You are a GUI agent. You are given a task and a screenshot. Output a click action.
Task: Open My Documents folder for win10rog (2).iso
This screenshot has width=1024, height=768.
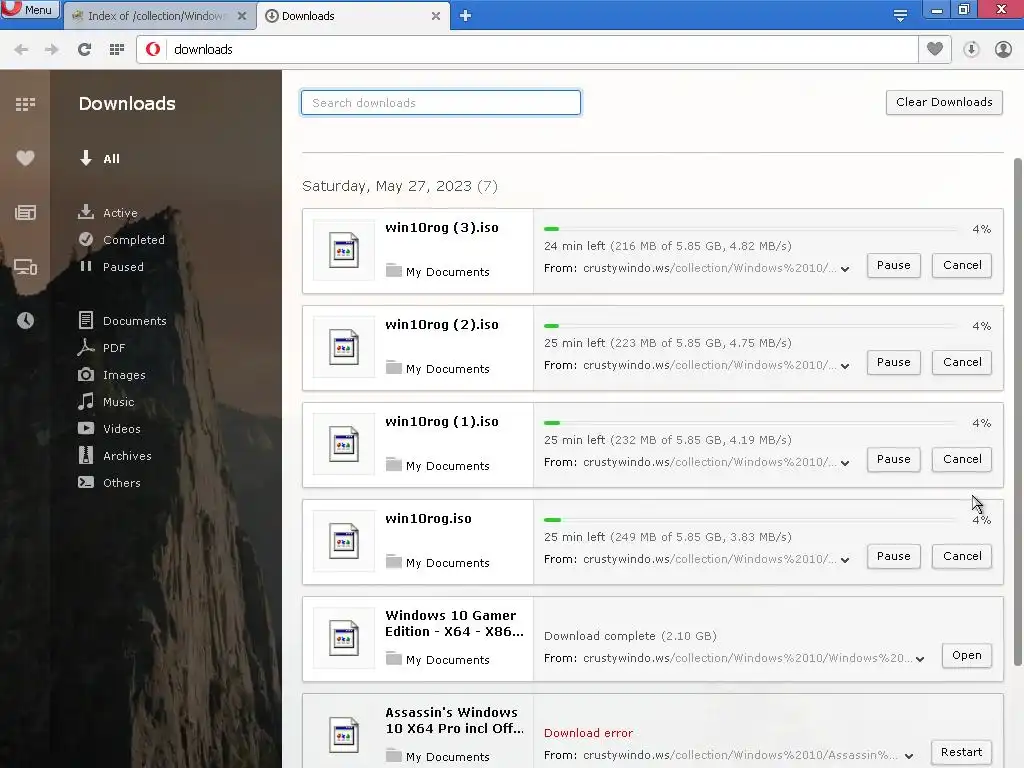pos(438,368)
